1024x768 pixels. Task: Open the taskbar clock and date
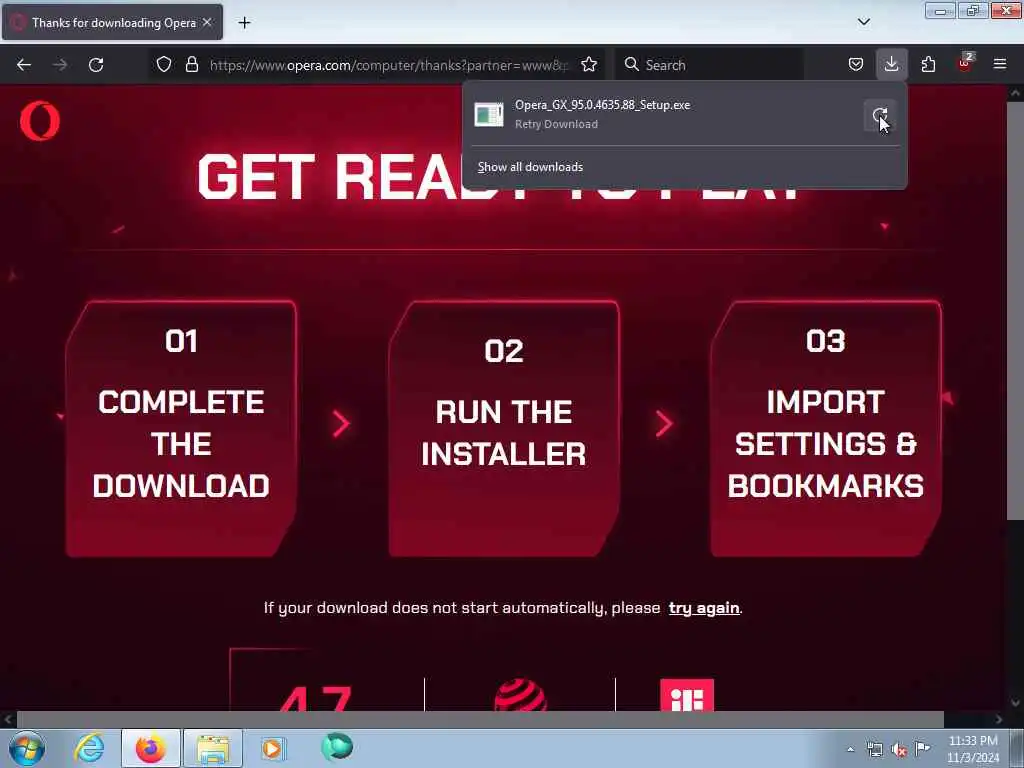(973, 749)
